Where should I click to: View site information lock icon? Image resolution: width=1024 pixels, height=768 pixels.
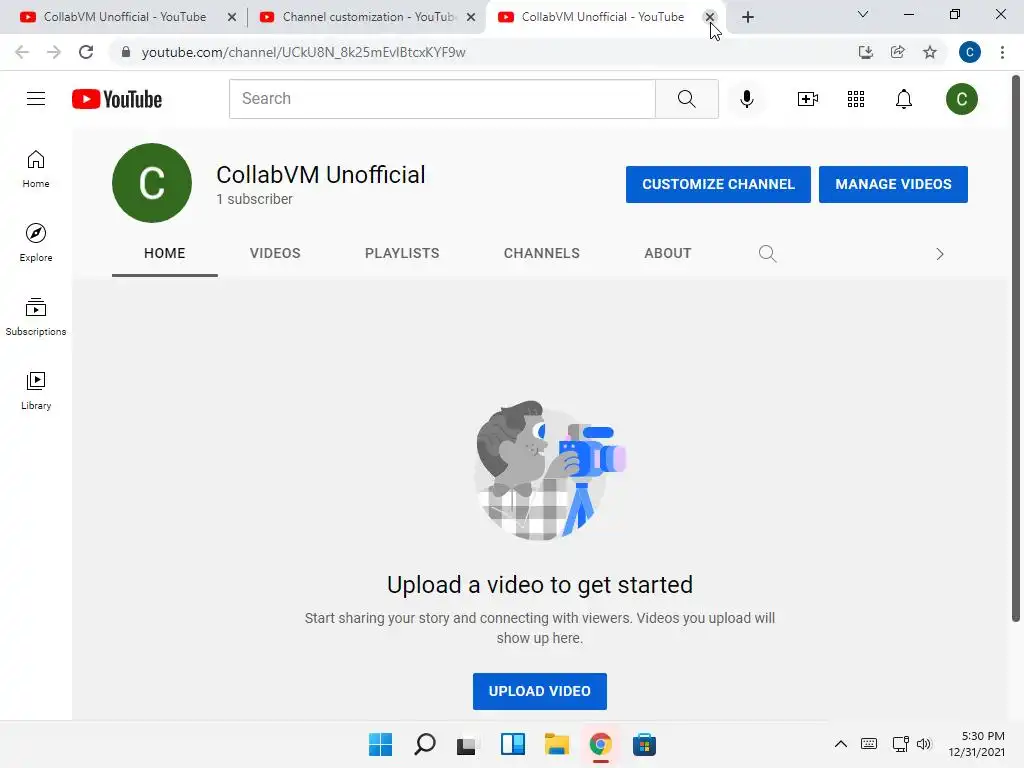[x=126, y=52]
